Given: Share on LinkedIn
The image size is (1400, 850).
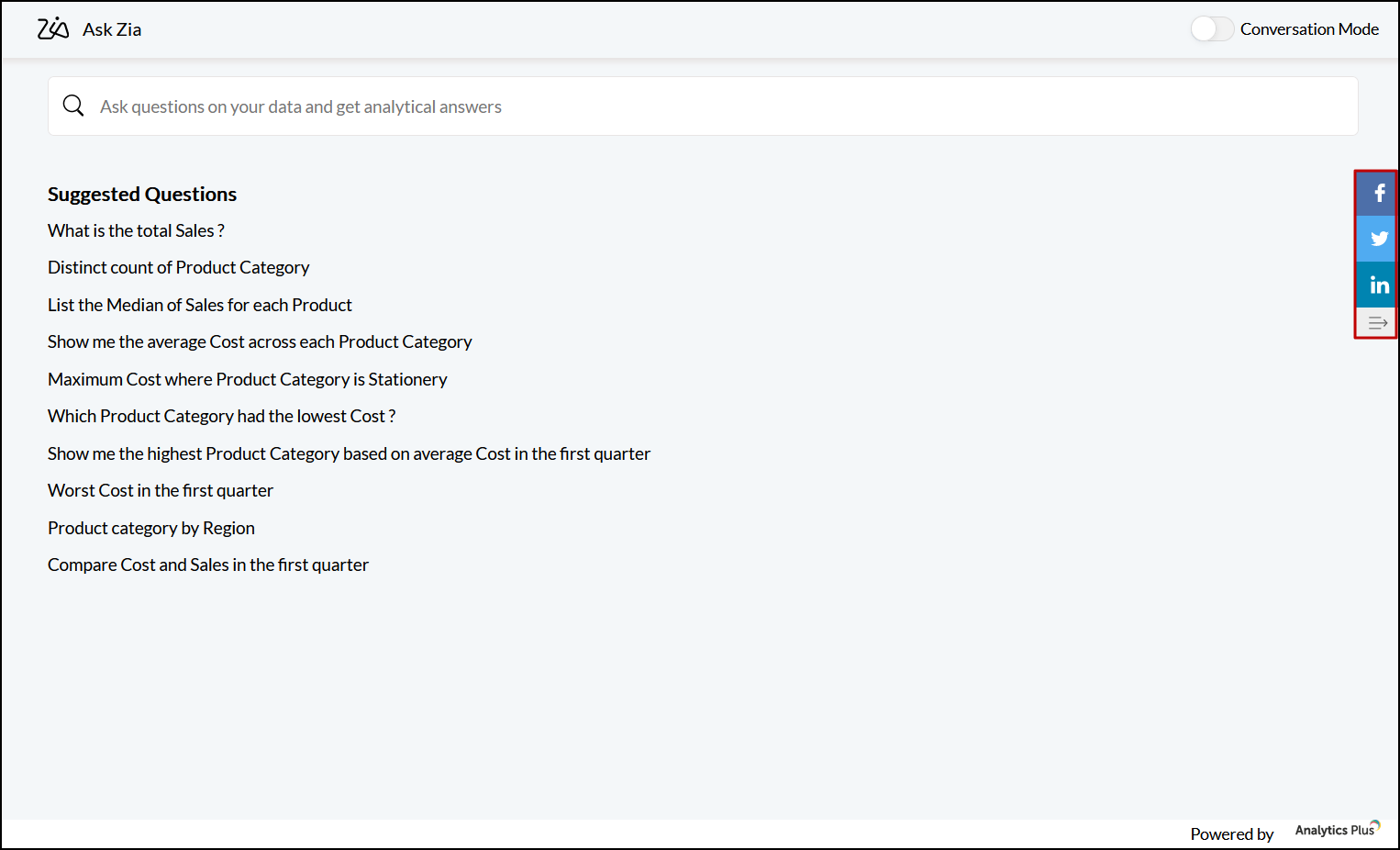Looking at the screenshot, I should pyautogui.click(x=1378, y=285).
